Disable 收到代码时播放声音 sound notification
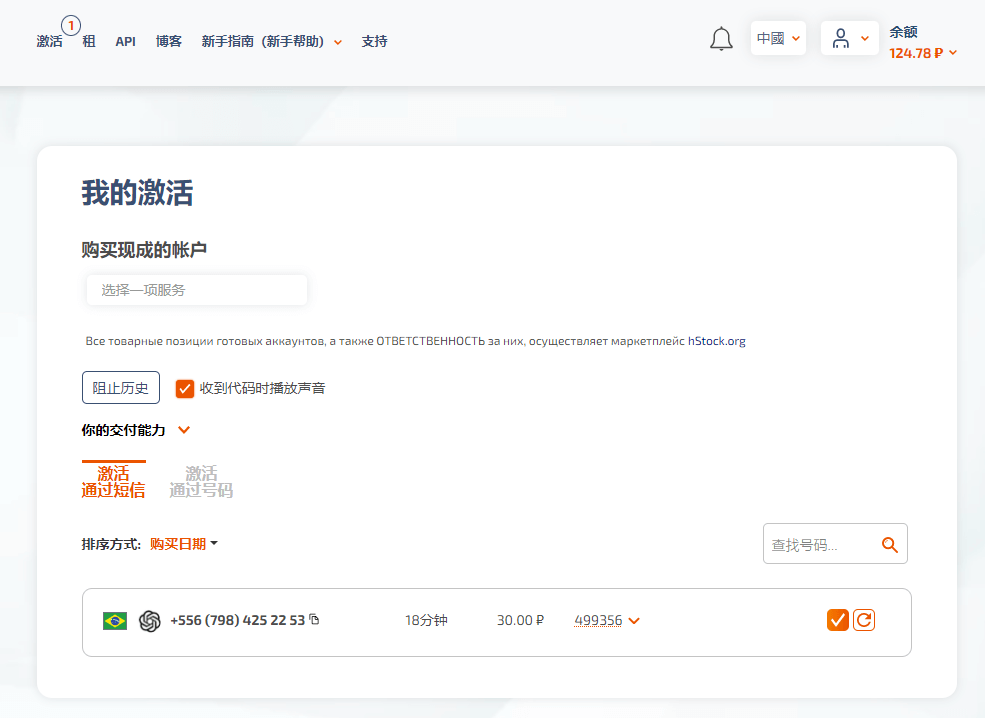This screenshot has height=718, width=985. 184,388
